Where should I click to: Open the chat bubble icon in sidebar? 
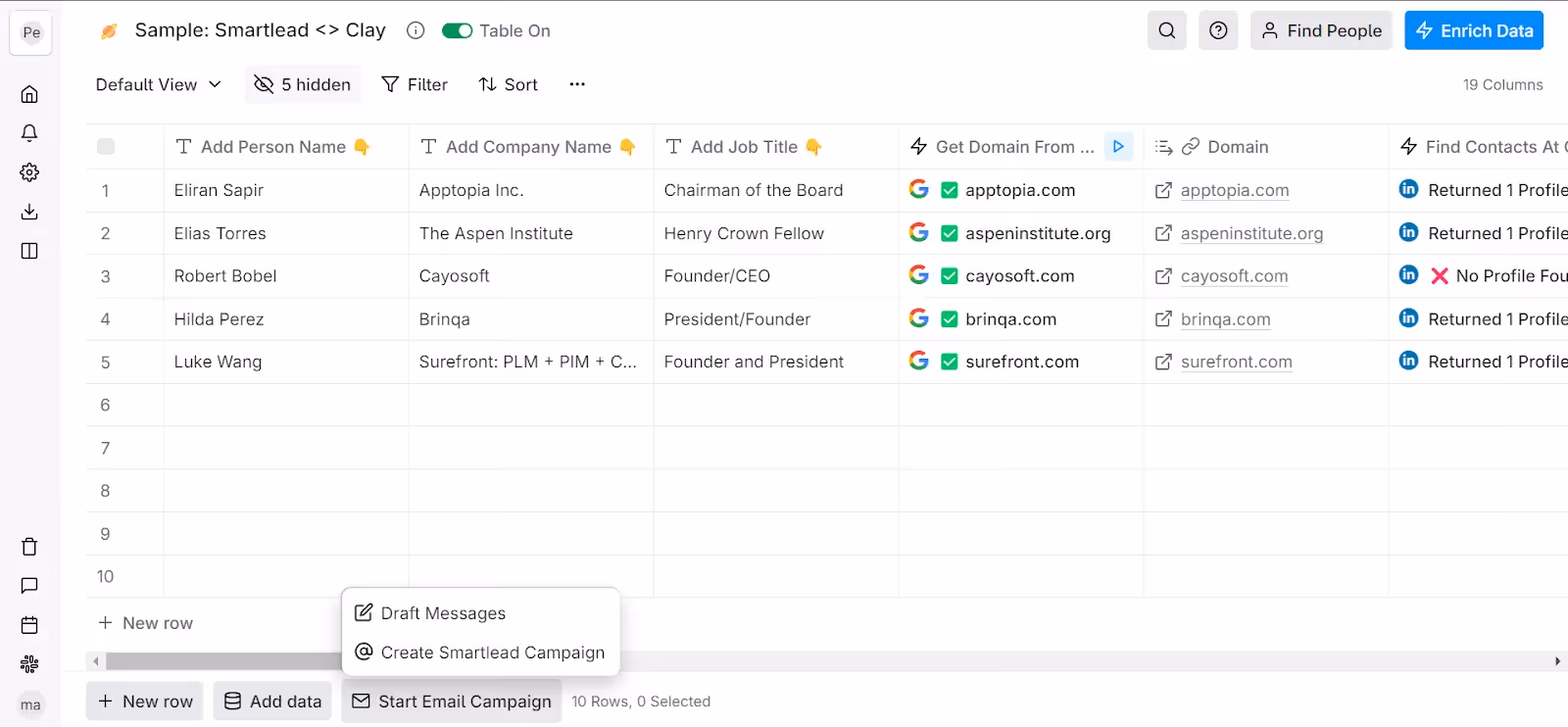point(29,586)
